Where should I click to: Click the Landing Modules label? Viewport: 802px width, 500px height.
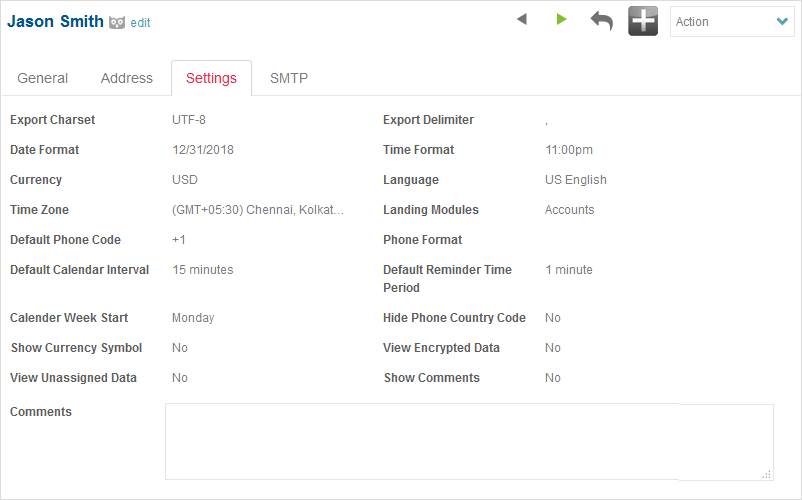click(431, 210)
